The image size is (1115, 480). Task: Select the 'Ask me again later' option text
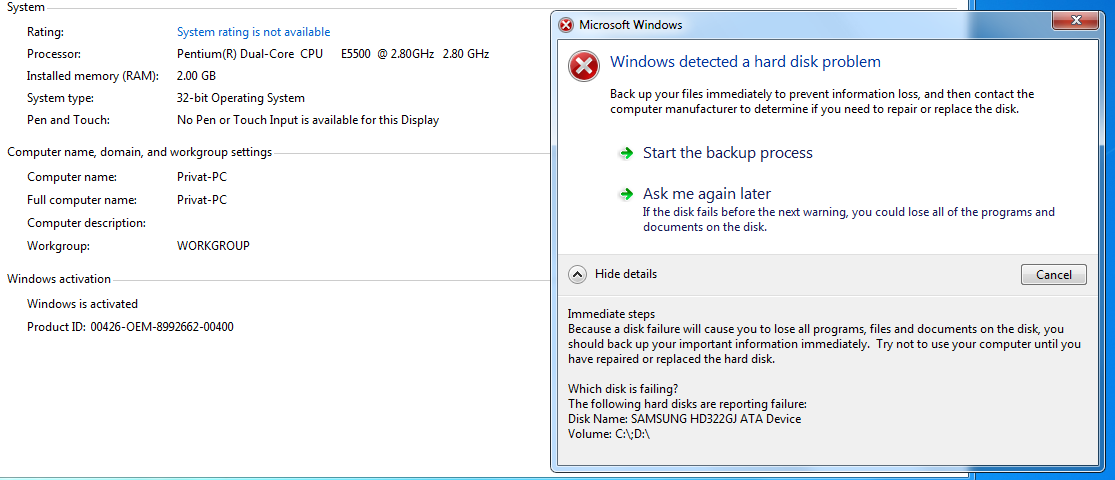coord(706,194)
